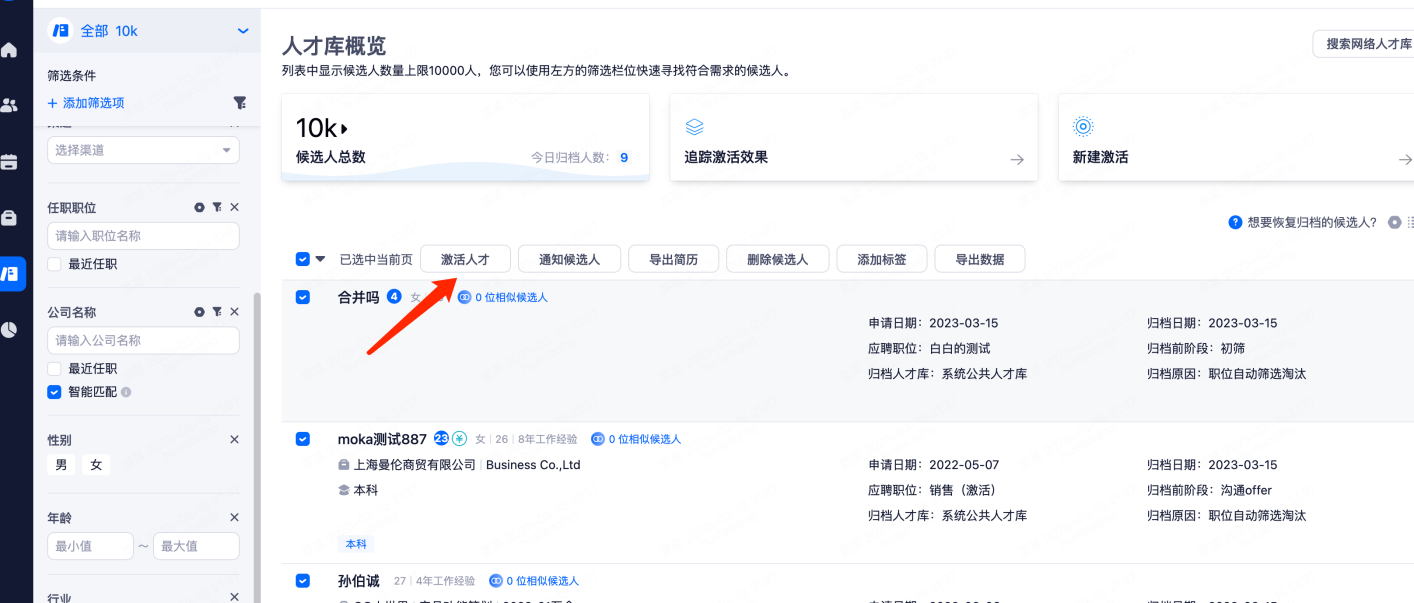Viewport: 1414px width, 603px height.
Task: Click the funnel icon next to 公司名称
Action: 217,312
